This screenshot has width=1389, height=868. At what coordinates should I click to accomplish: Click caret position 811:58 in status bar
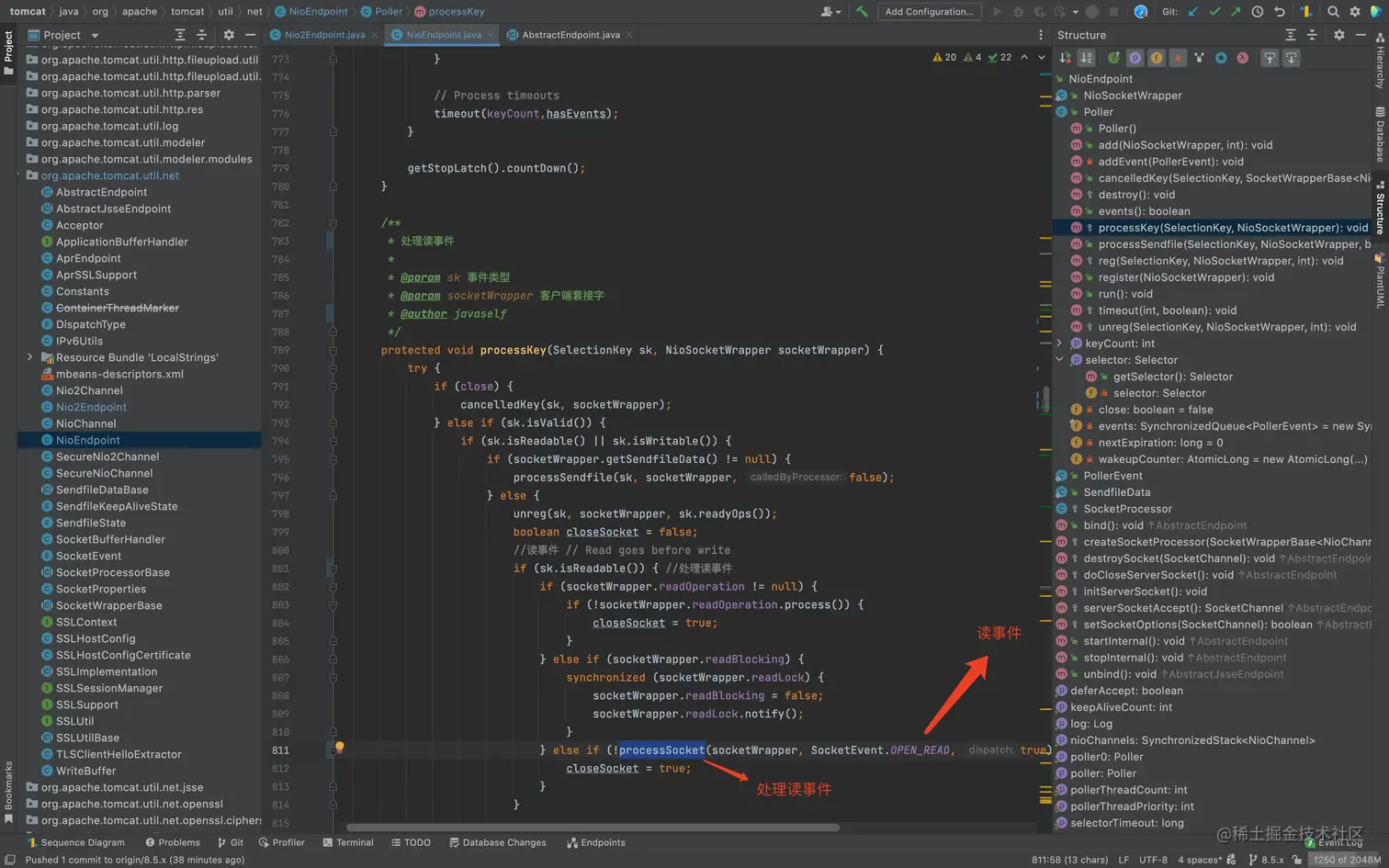1070,860
